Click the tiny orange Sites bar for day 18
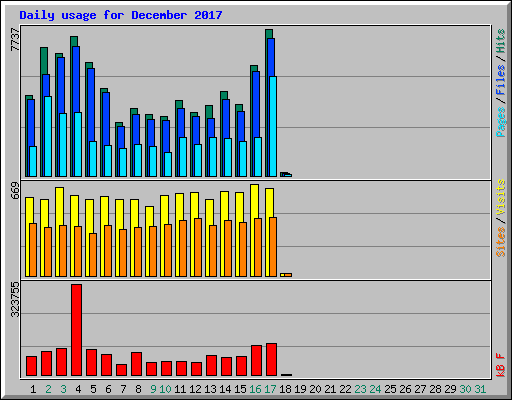 coord(288,275)
